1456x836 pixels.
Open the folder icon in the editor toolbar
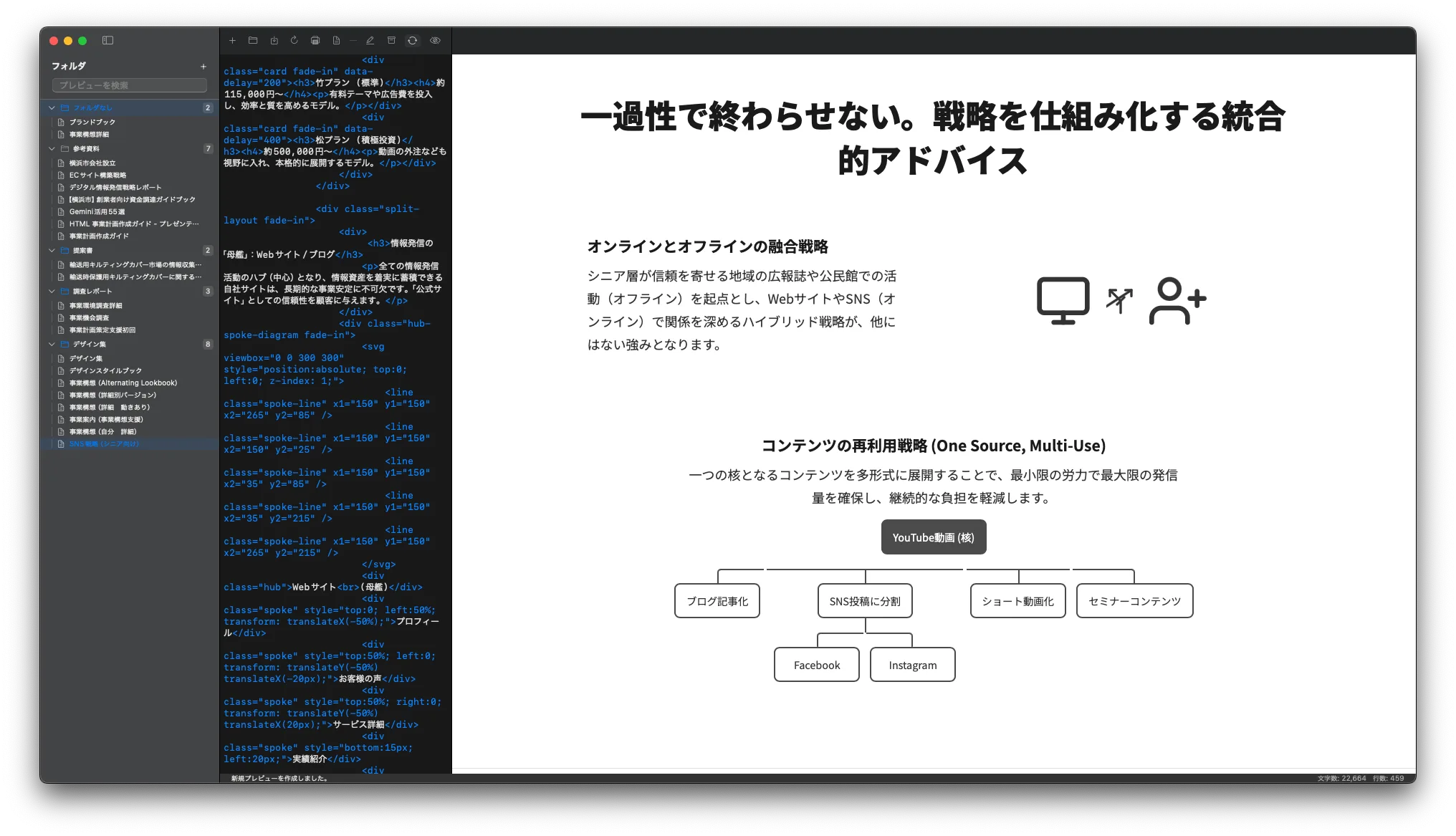pos(253,41)
